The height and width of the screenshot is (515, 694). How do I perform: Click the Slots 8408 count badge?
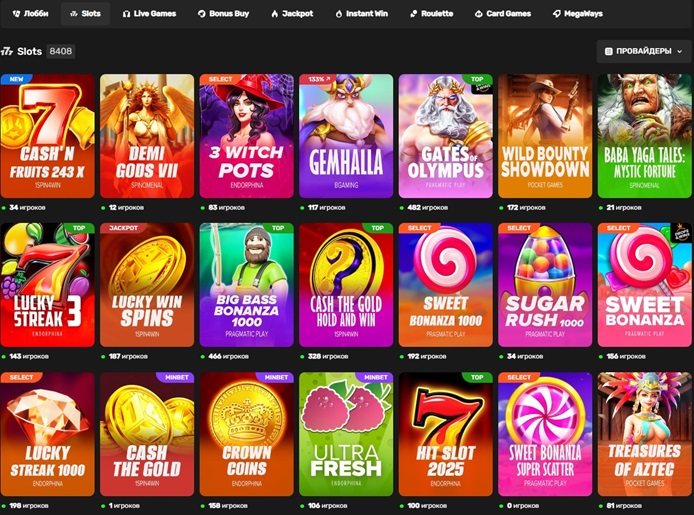(x=61, y=51)
